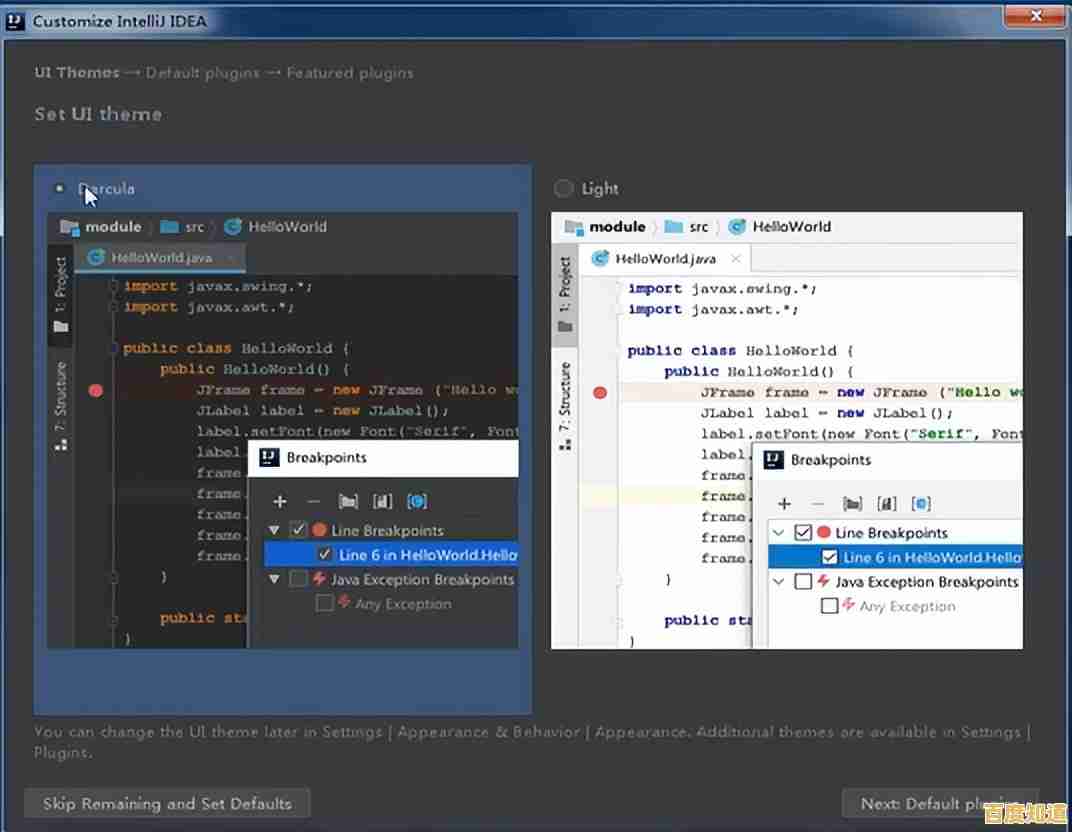This screenshot has width=1072, height=832.
Task: Collapse Line Breakpoints tree arrow in Light preview
Action: click(x=779, y=533)
